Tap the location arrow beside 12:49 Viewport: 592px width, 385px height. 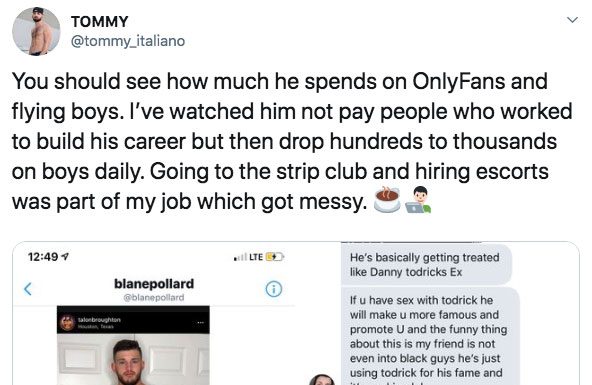pyautogui.click(x=65, y=257)
